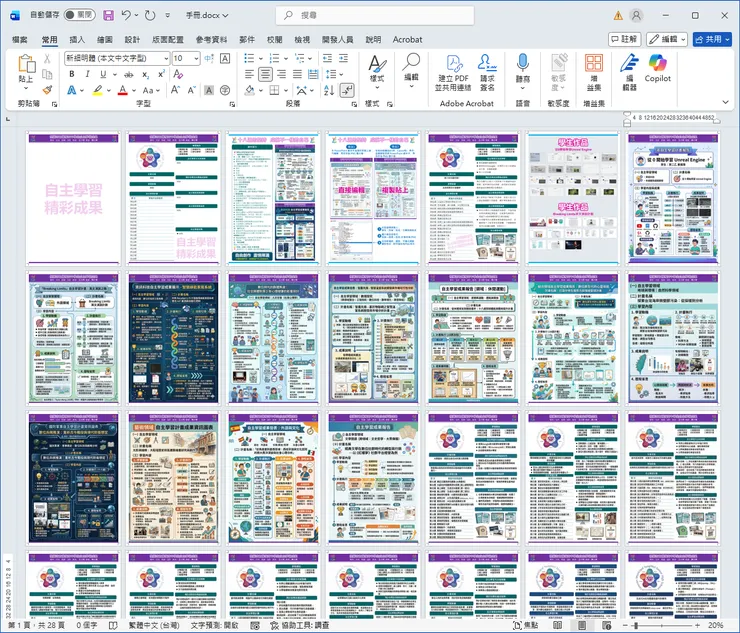Toggle Center alignment
The height and width of the screenshot is (633, 740).
tap(265, 74)
